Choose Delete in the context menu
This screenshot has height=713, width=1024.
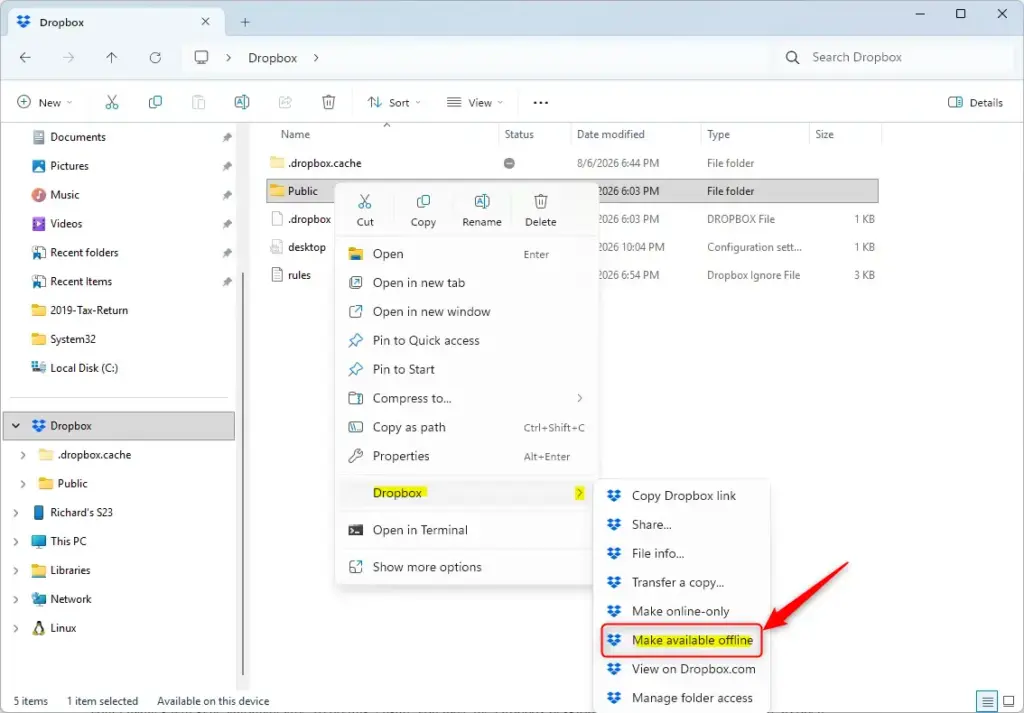(541, 210)
